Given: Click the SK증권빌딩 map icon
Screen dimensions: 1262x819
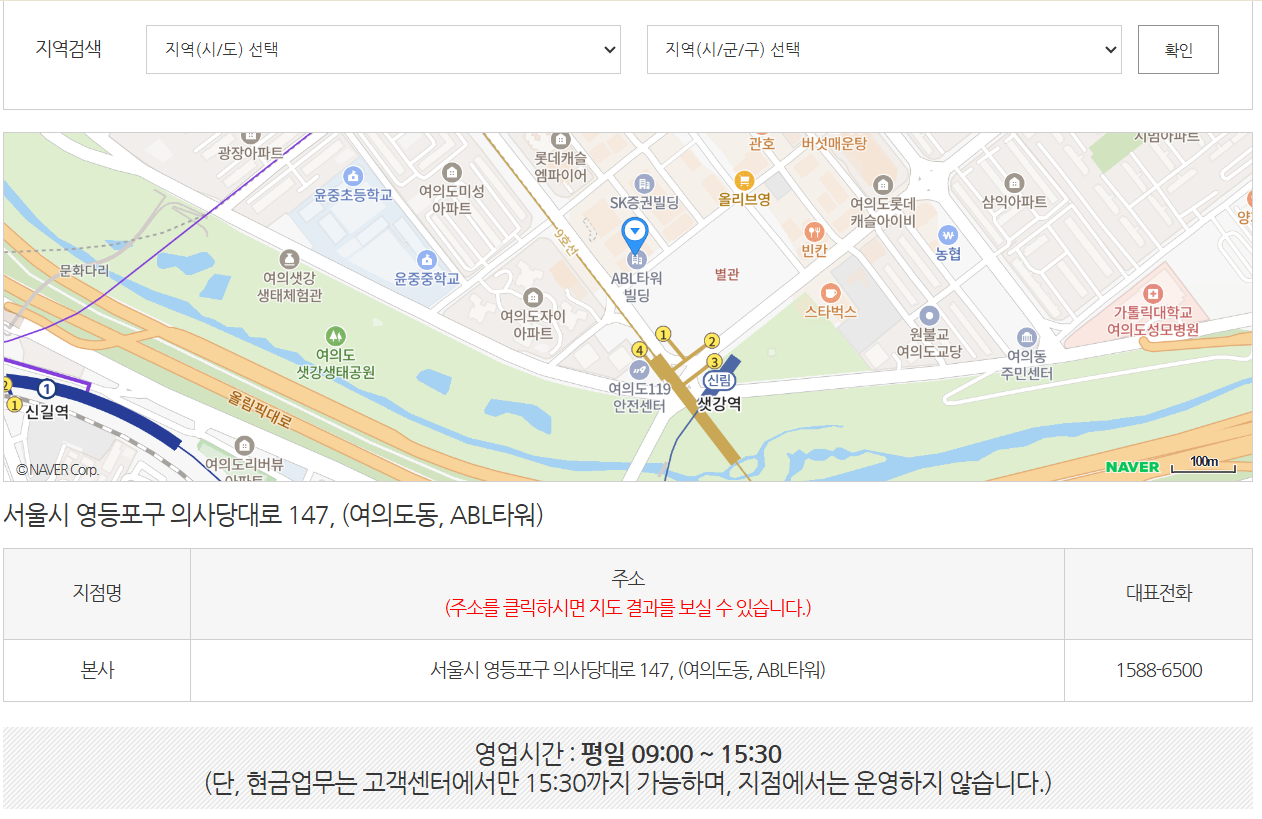Looking at the screenshot, I should 644,184.
